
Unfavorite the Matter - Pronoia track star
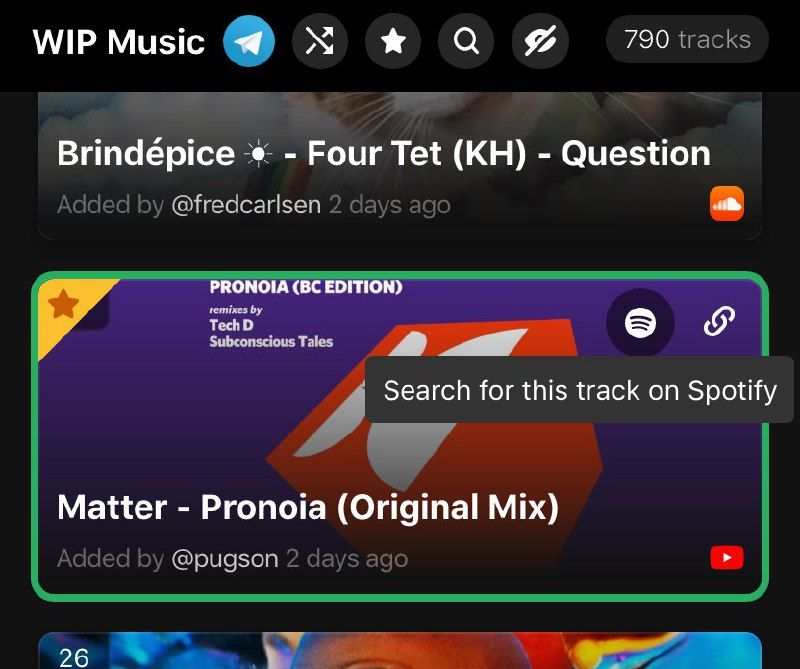[63, 304]
